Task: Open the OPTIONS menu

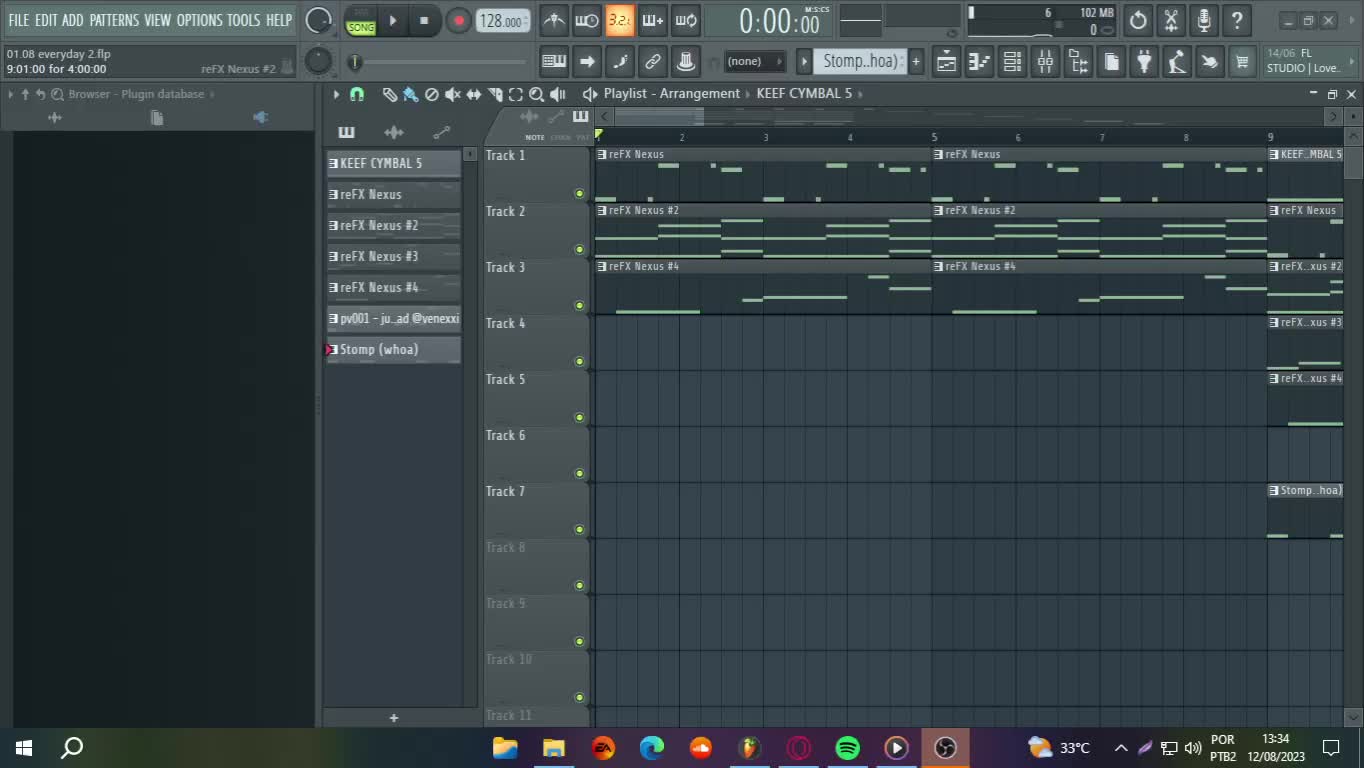Action: click(199, 20)
